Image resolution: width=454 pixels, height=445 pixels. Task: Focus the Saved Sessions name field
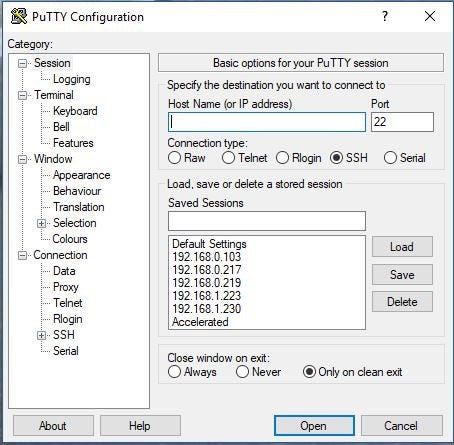[267, 221]
